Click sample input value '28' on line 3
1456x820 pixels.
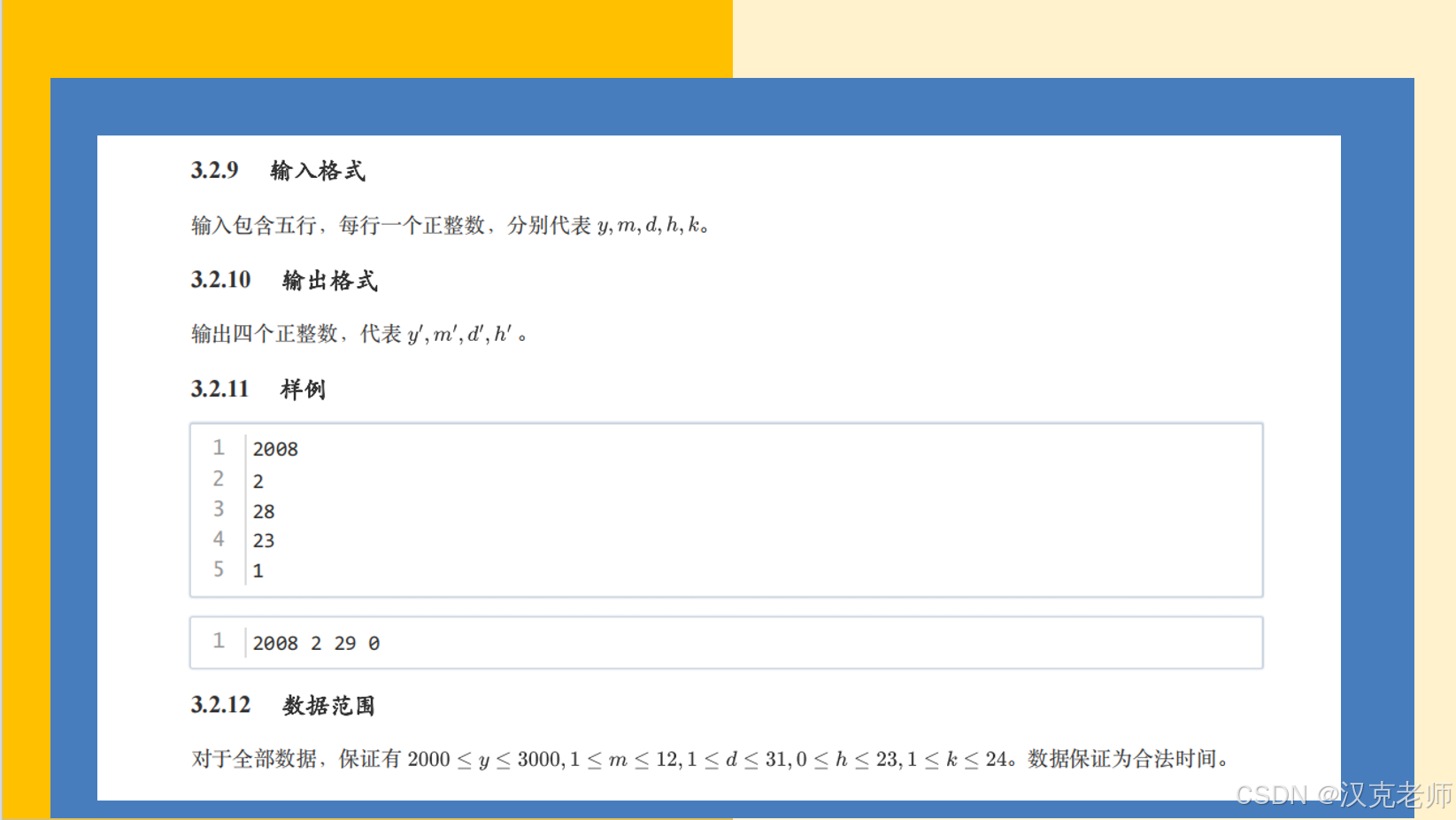(x=264, y=511)
